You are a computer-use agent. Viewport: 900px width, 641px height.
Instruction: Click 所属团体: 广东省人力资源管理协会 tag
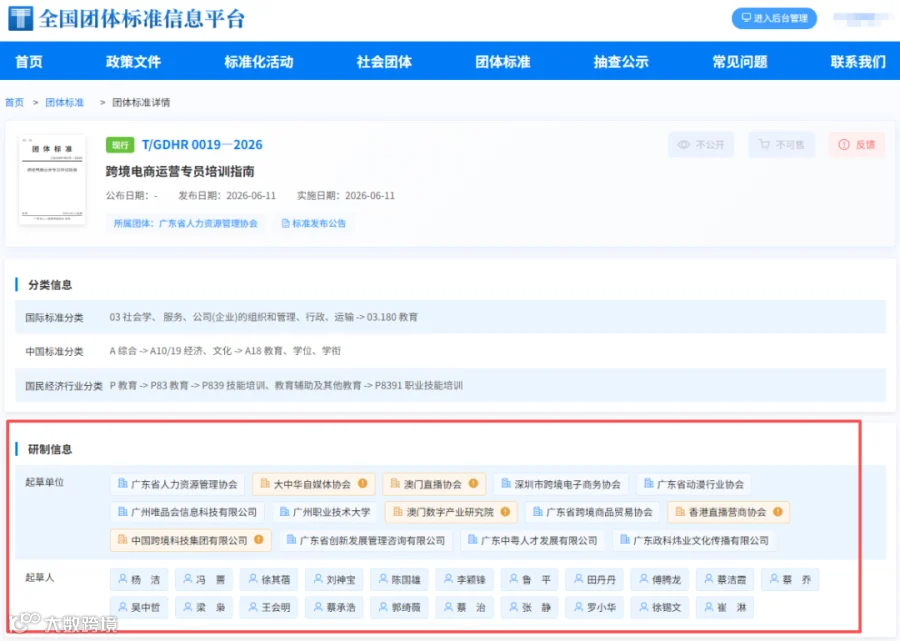[x=185, y=223]
